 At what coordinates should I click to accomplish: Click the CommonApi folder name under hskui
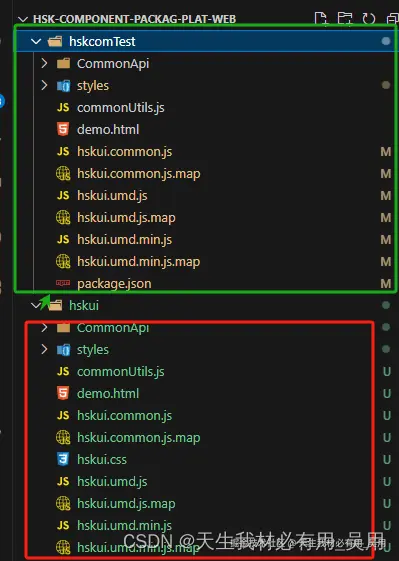coord(113,328)
